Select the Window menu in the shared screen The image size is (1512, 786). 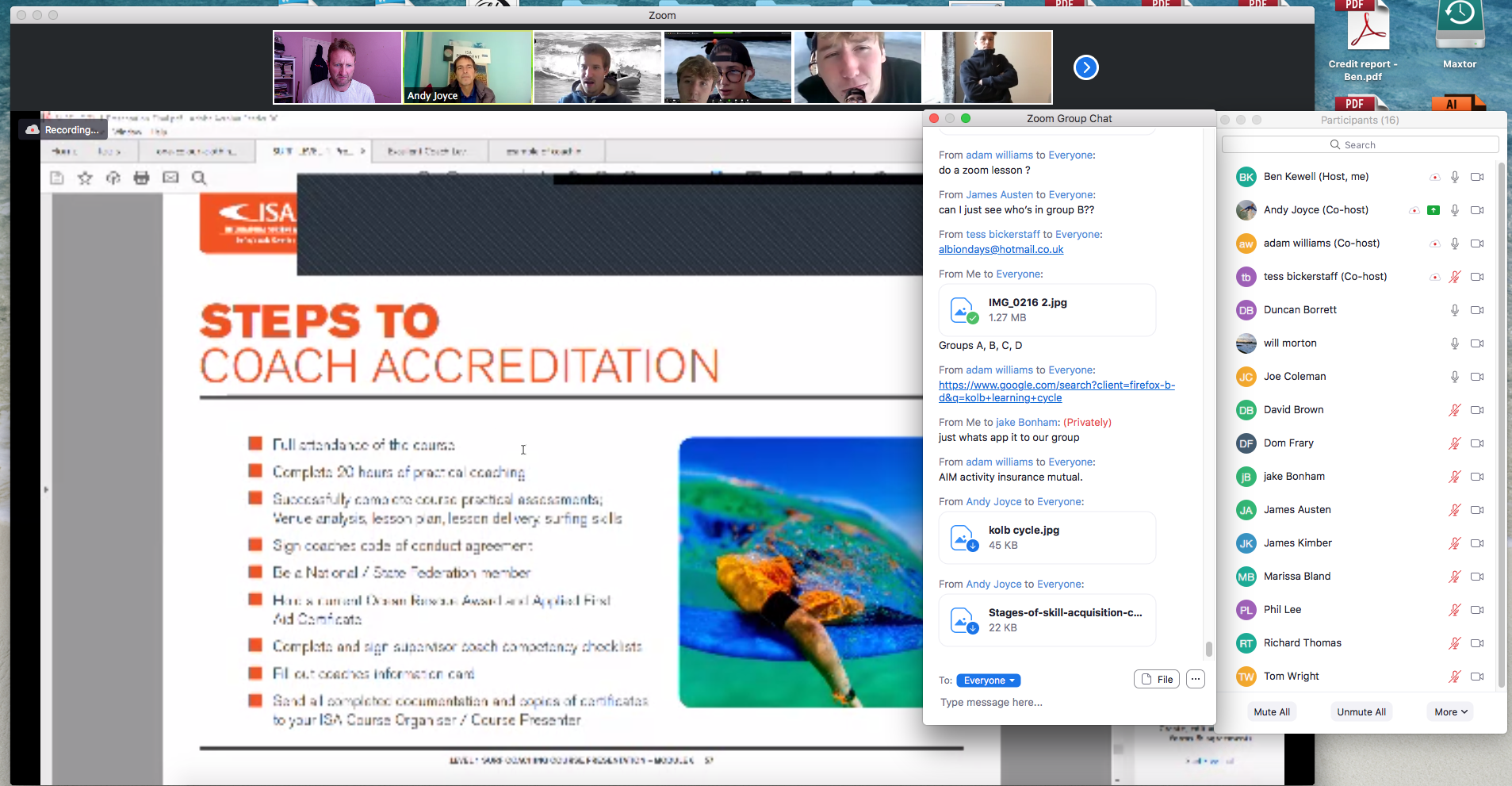point(127,132)
